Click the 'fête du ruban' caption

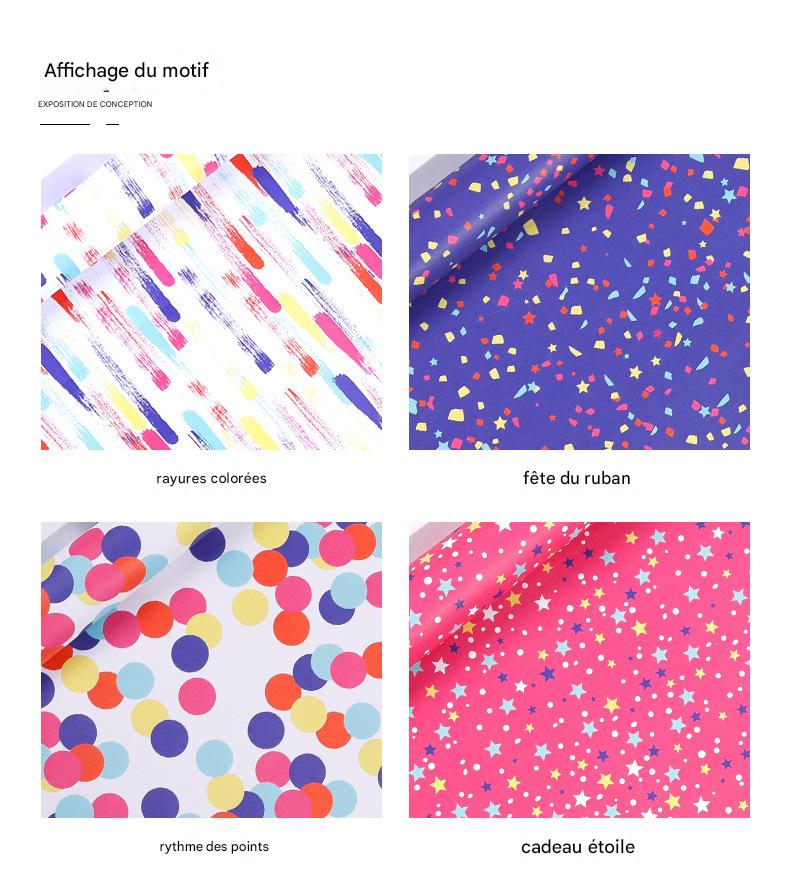577,478
